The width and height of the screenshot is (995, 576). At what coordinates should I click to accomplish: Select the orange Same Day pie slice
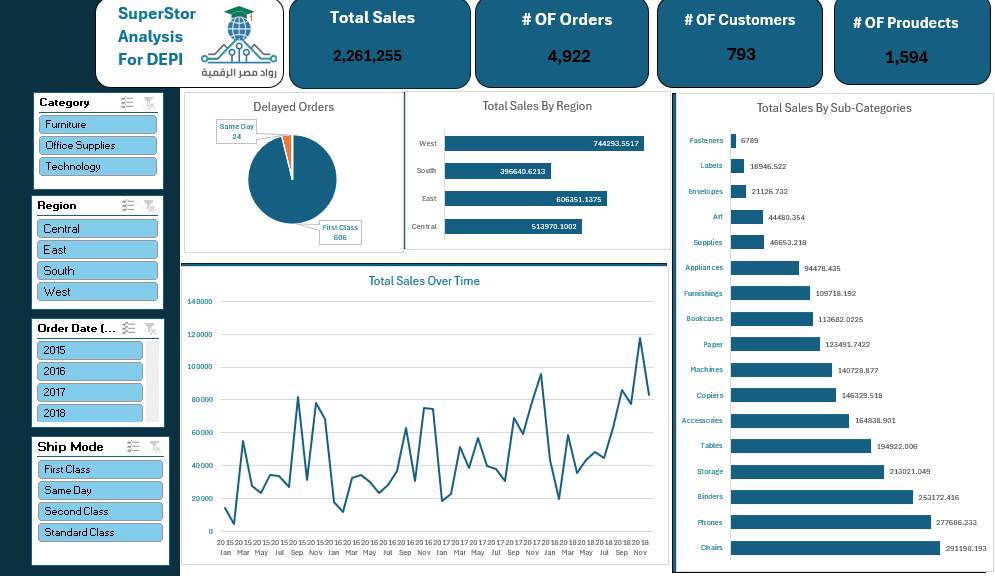(287, 147)
